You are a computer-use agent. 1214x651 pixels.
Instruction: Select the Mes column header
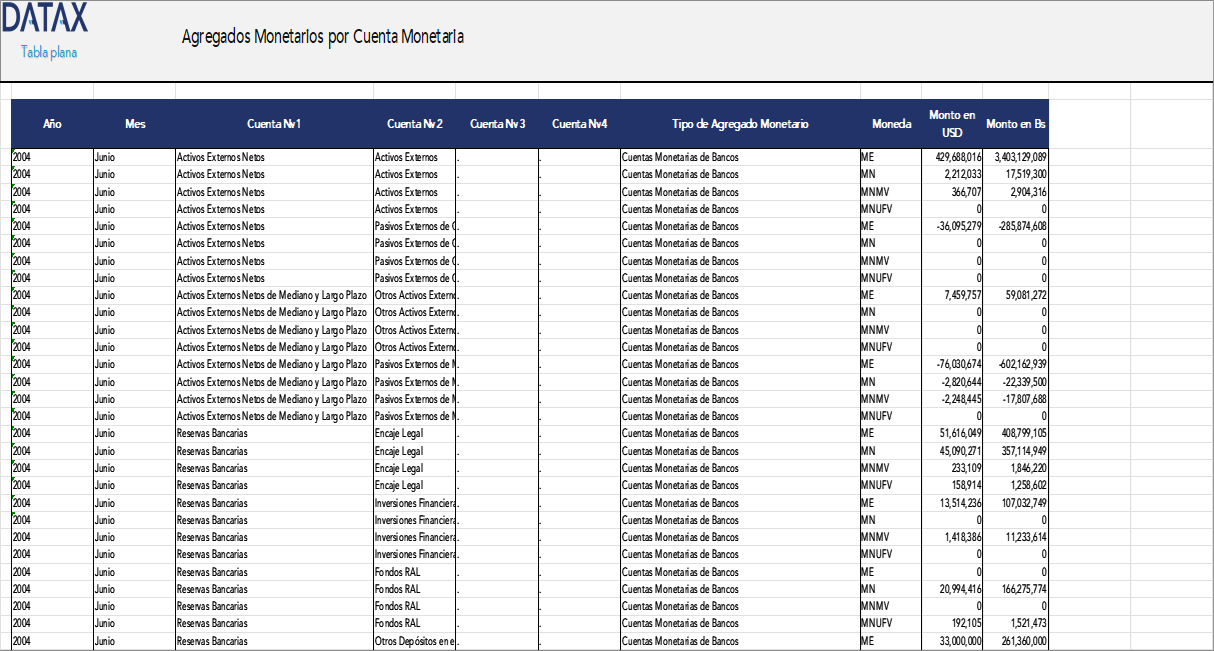134,124
